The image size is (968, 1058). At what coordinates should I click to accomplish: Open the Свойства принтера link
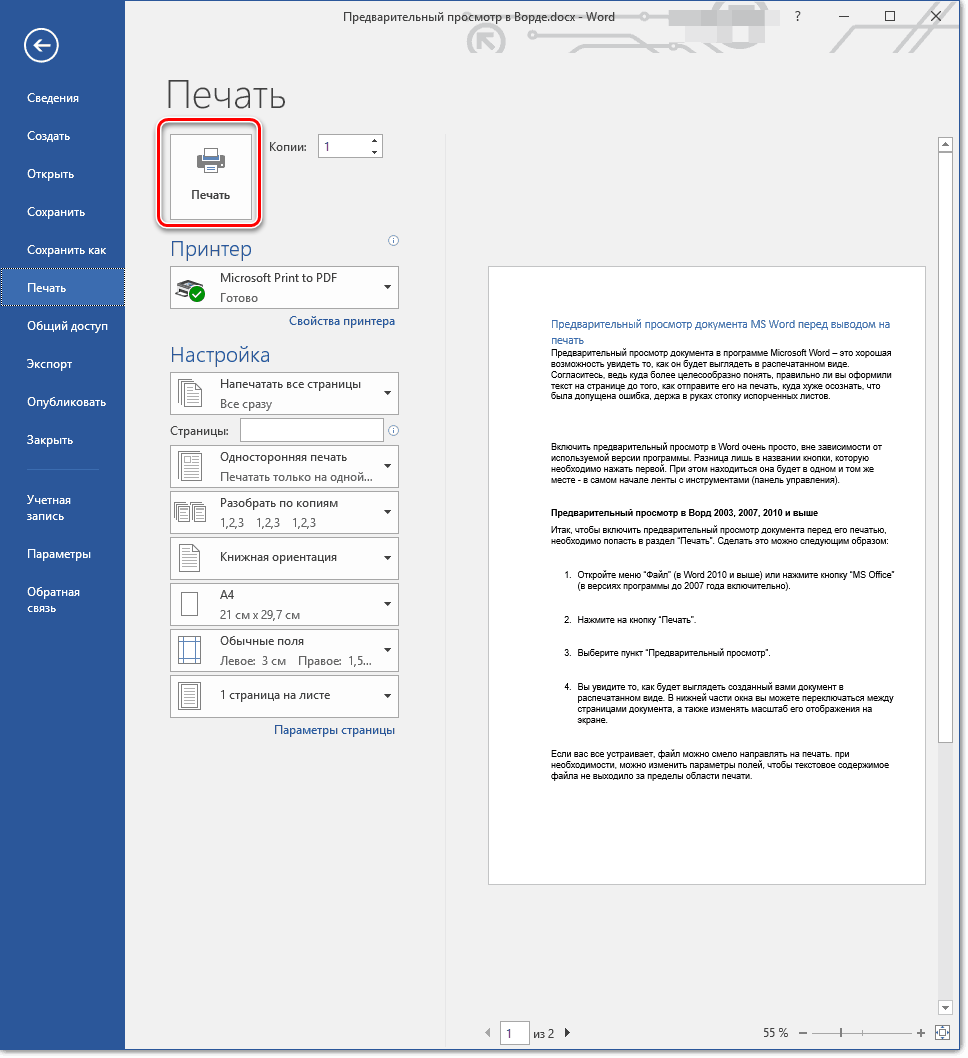[x=342, y=321]
